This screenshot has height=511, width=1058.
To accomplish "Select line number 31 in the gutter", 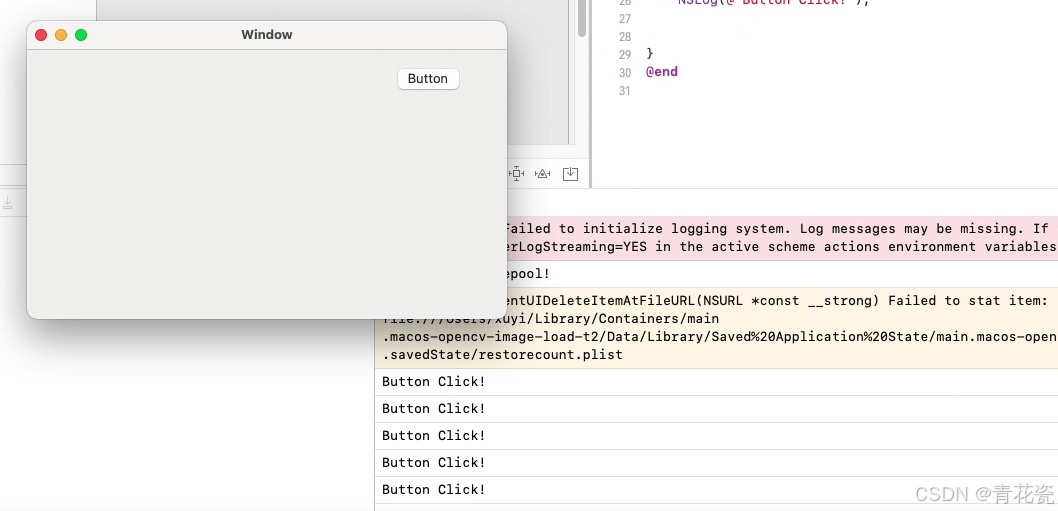I will [625, 90].
